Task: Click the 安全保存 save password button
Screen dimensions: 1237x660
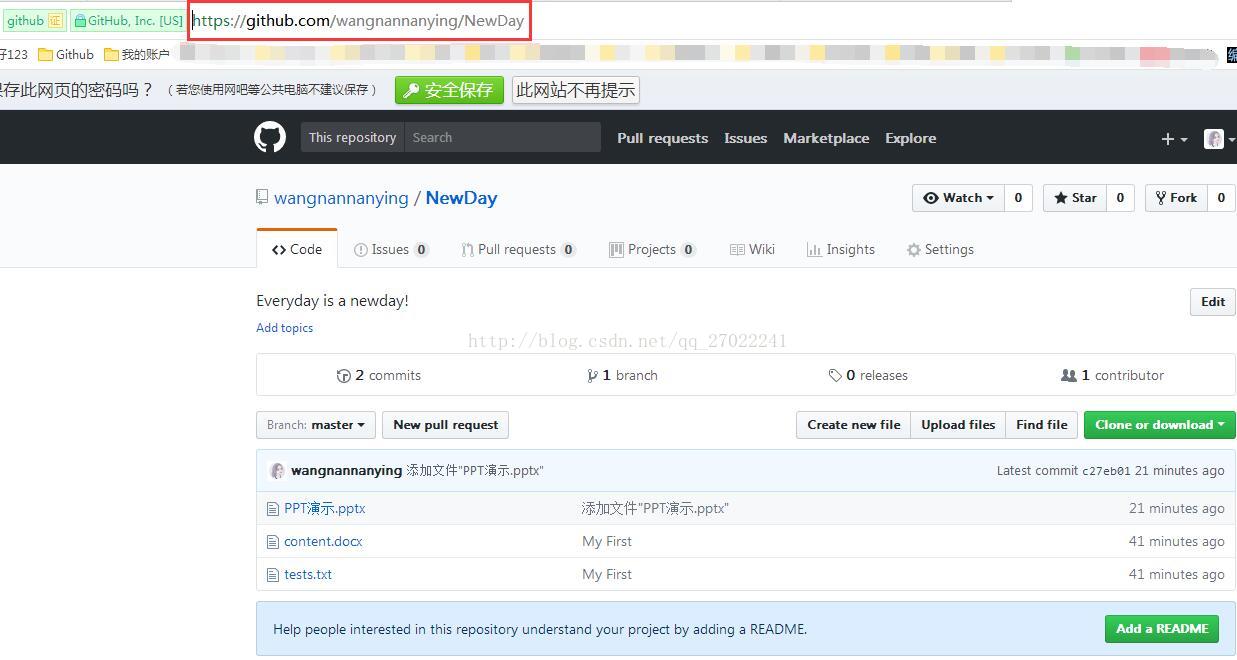Action: pos(449,90)
